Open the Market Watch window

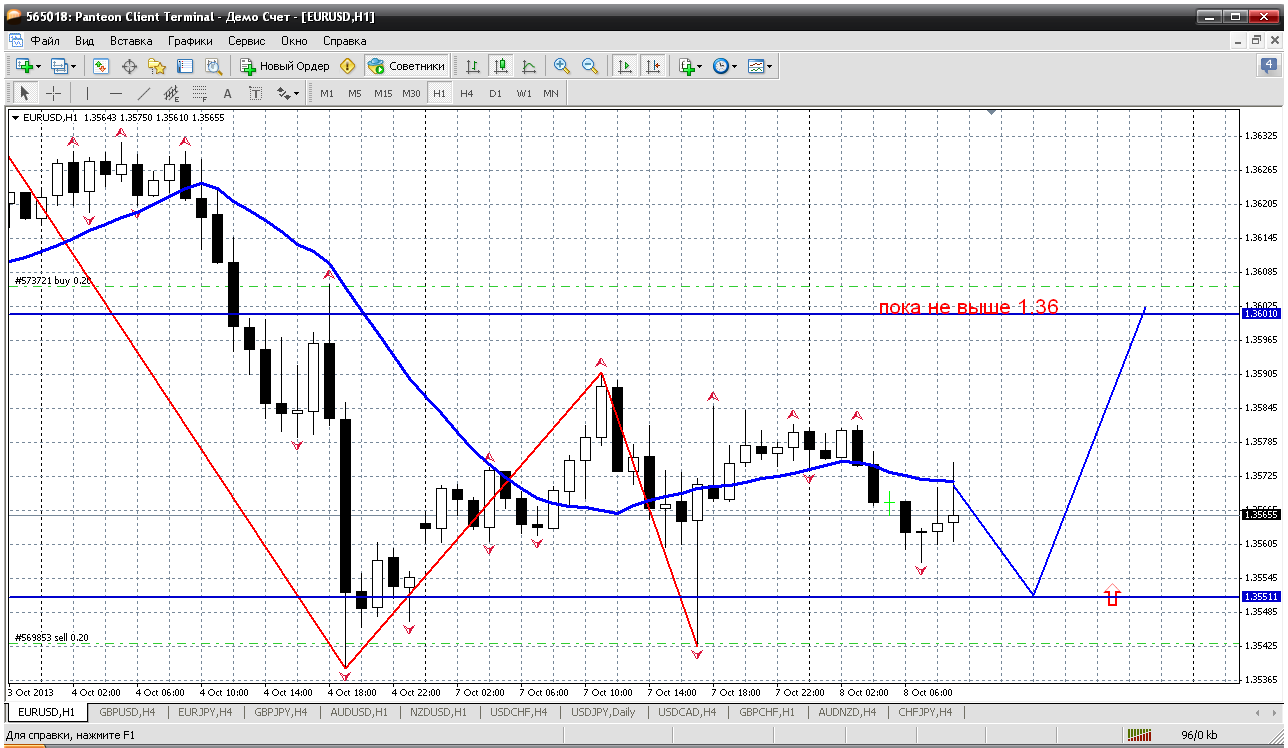click(x=101, y=66)
